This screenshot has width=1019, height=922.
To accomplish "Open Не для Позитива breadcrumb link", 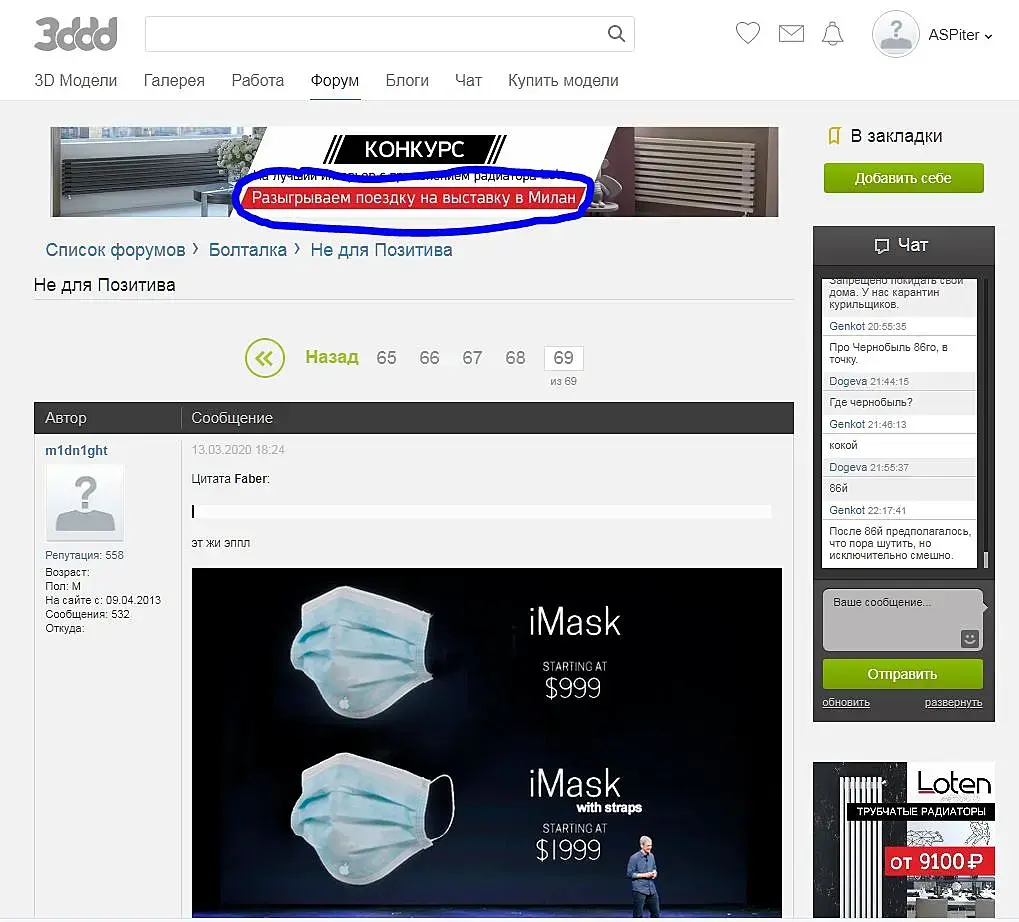I will pyautogui.click(x=381, y=250).
